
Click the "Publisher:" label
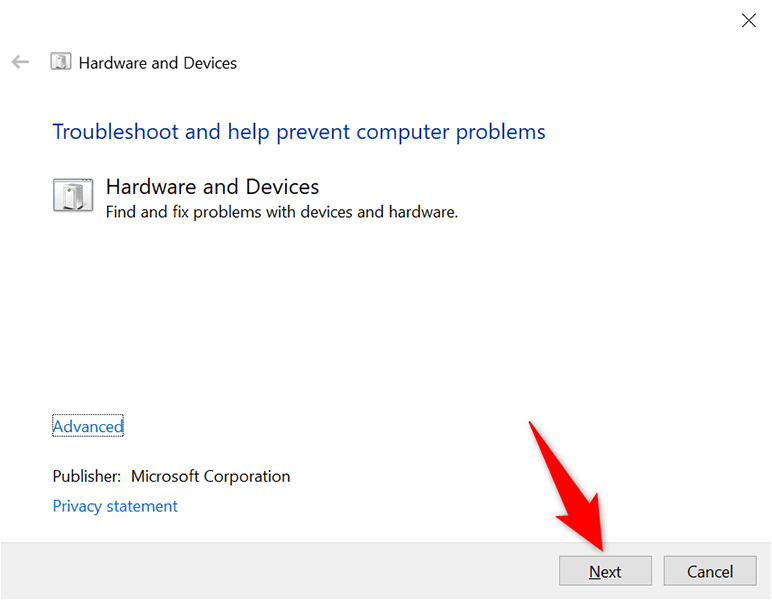click(87, 476)
